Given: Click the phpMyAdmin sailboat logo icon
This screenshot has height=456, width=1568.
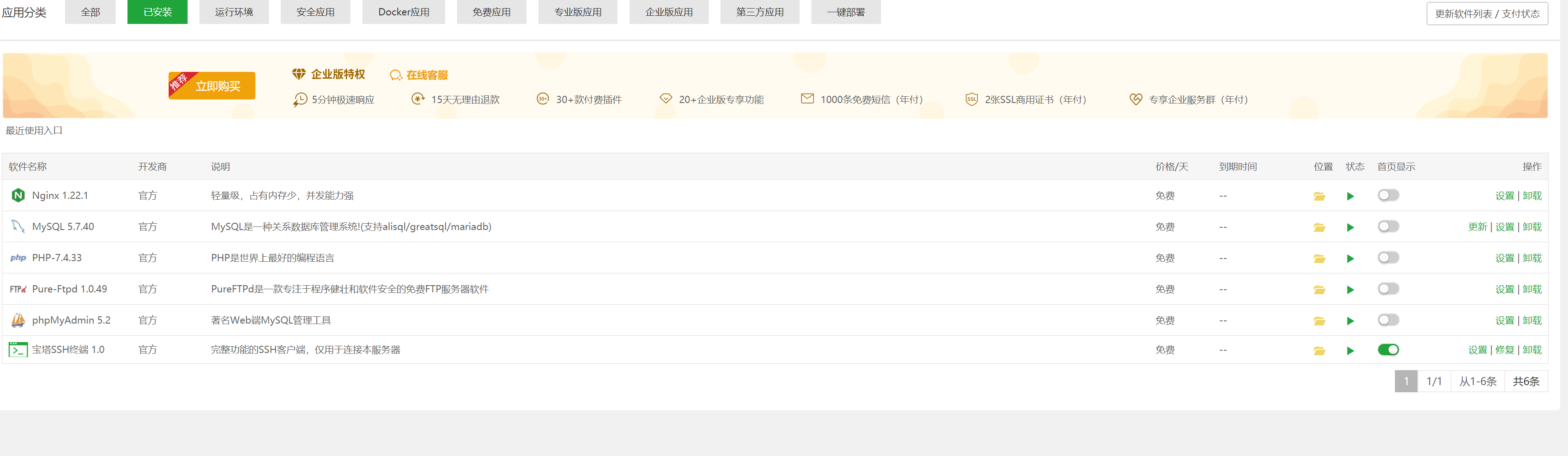Looking at the screenshot, I should pyautogui.click(x=18, y=320).
